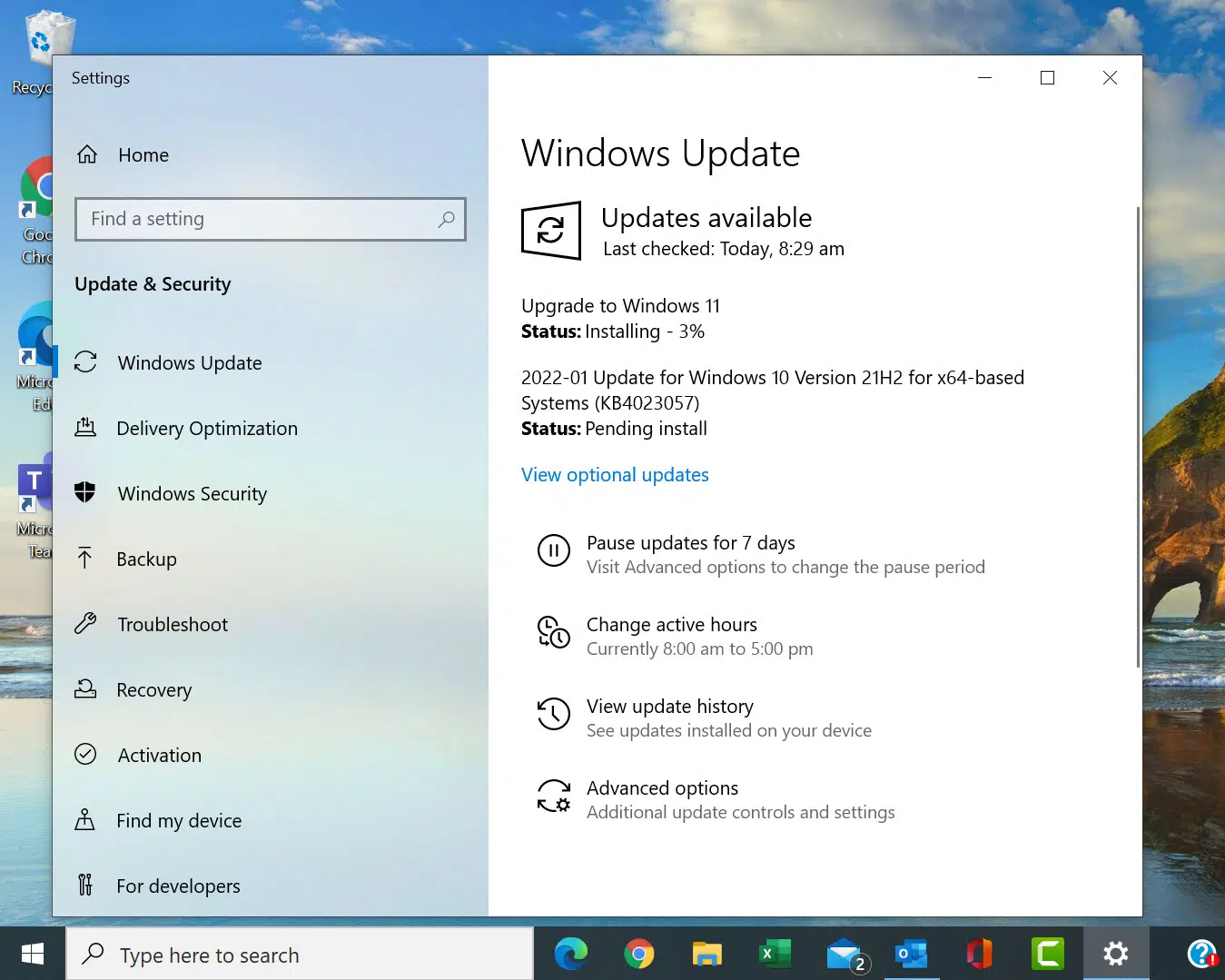Click the 'Installing - 3%' status text
Image resolution: width=1225 pixels, height=980 pixels.
click(645, 332)
